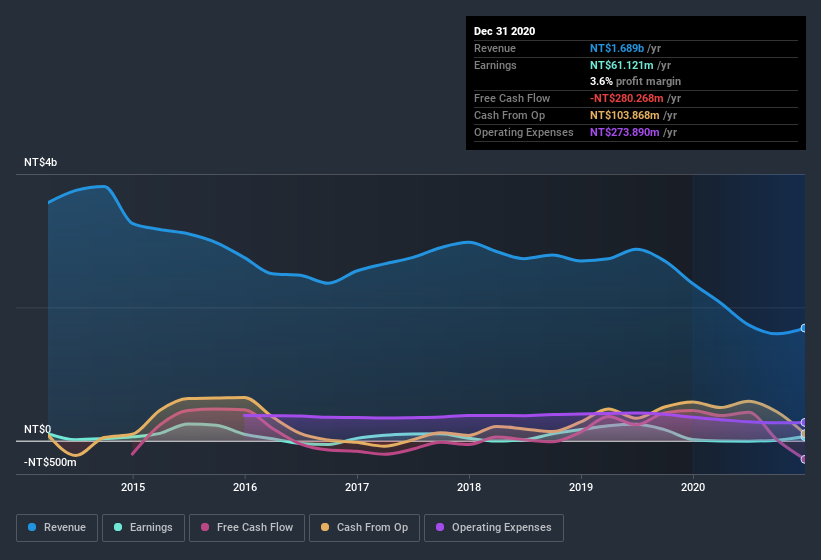Click the NT$61.121m earnings value
Screen dimensions: 821x560
point(622,65)
